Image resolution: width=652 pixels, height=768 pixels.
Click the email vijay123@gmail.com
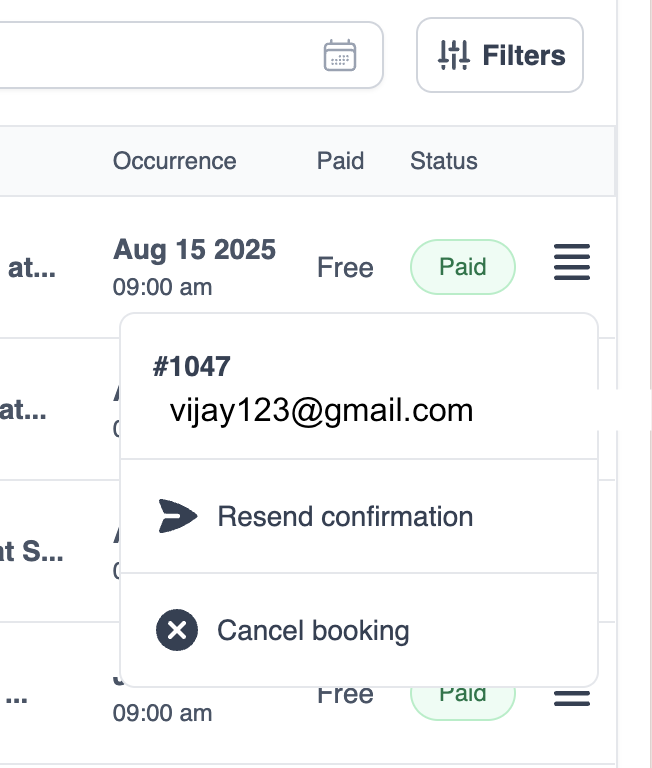[321, 410]
